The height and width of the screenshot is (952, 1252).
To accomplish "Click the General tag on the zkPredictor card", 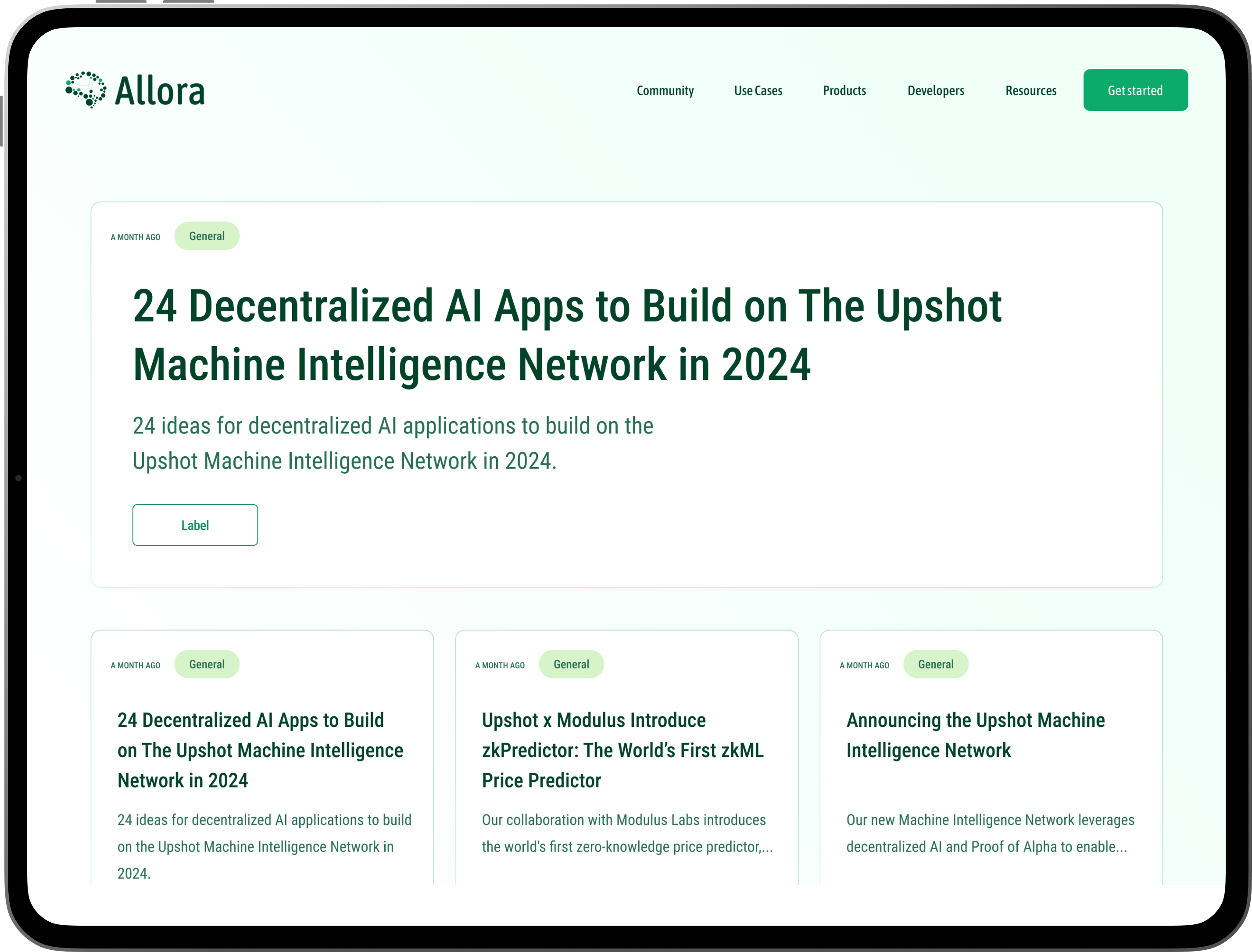I will tap(570, 664).
